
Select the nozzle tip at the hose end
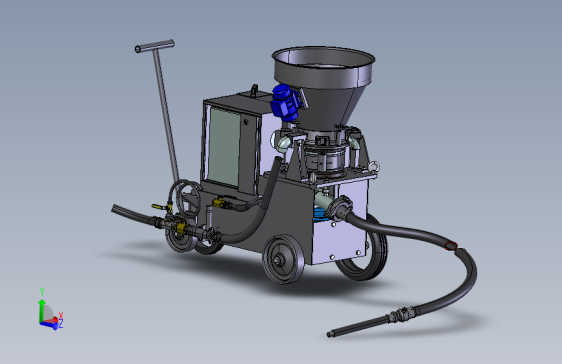click(x=330, y=334)
